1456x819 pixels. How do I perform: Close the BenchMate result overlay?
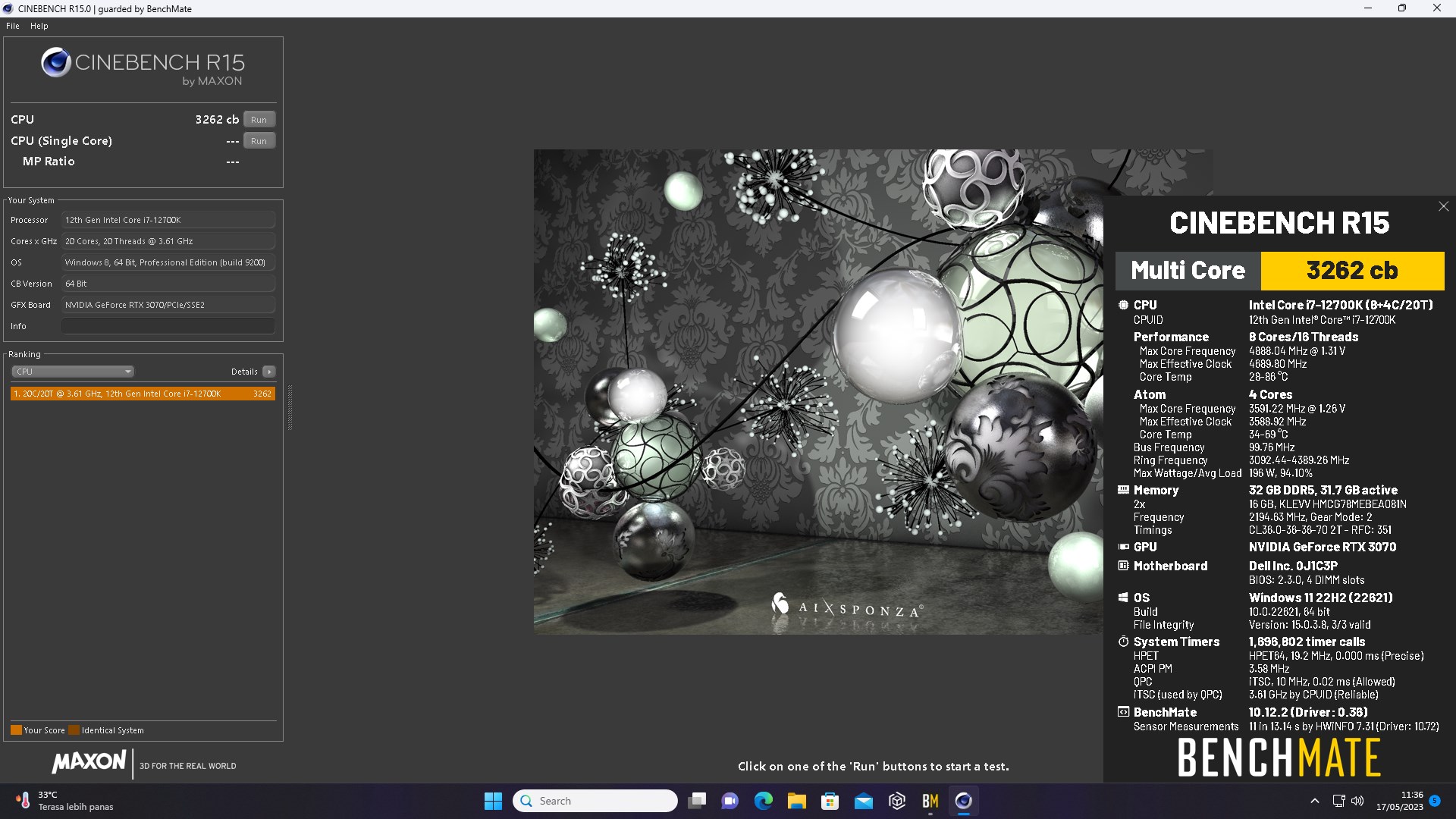1443,206
